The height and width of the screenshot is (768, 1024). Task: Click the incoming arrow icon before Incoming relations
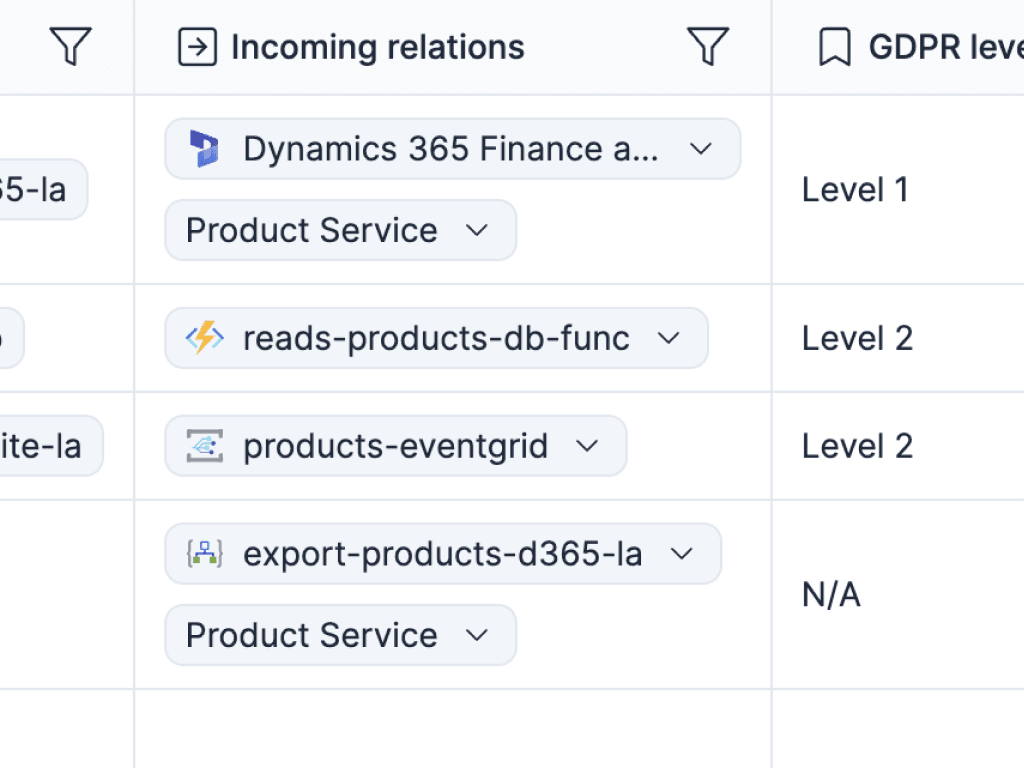tap(197, 45)
